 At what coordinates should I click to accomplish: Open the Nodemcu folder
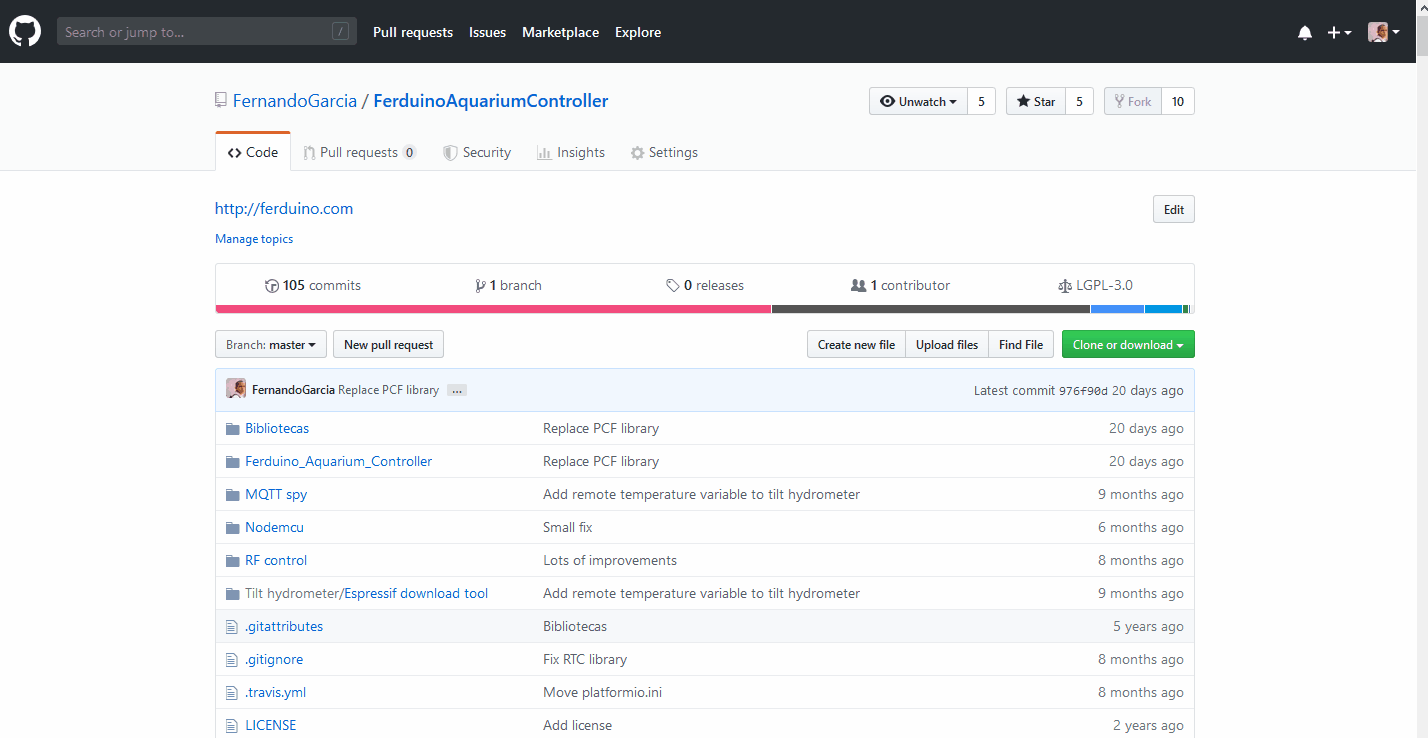[274, 527]
